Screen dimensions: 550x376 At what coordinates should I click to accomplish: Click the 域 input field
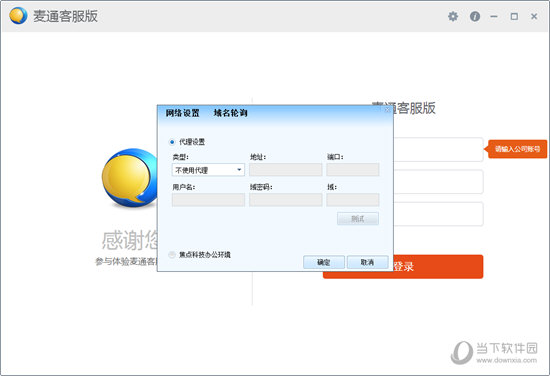(x=353, y=200)
